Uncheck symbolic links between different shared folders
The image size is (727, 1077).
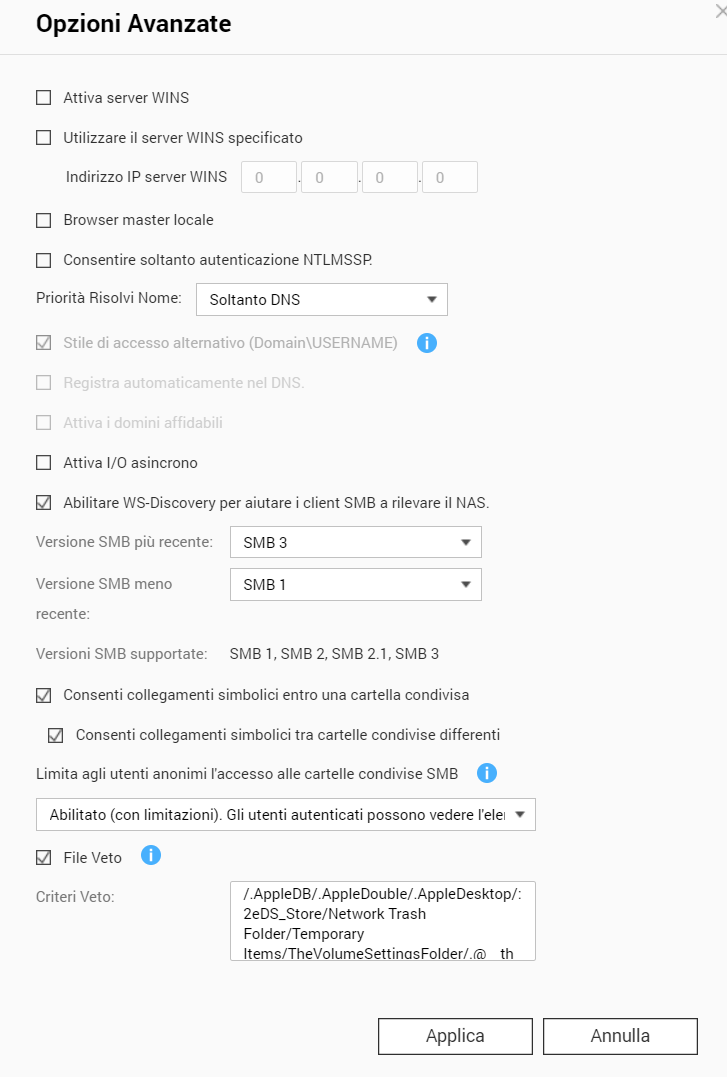click(x=56, y=735)
